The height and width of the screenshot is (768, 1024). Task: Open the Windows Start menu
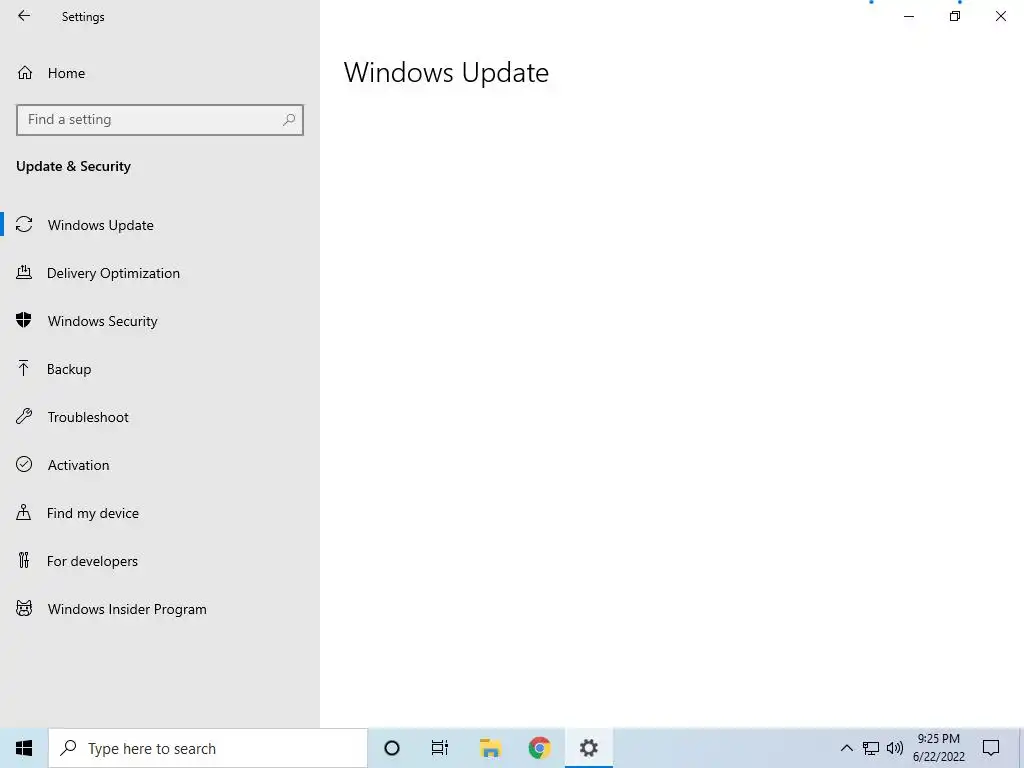pyautogui.click(x=24, y=748)
